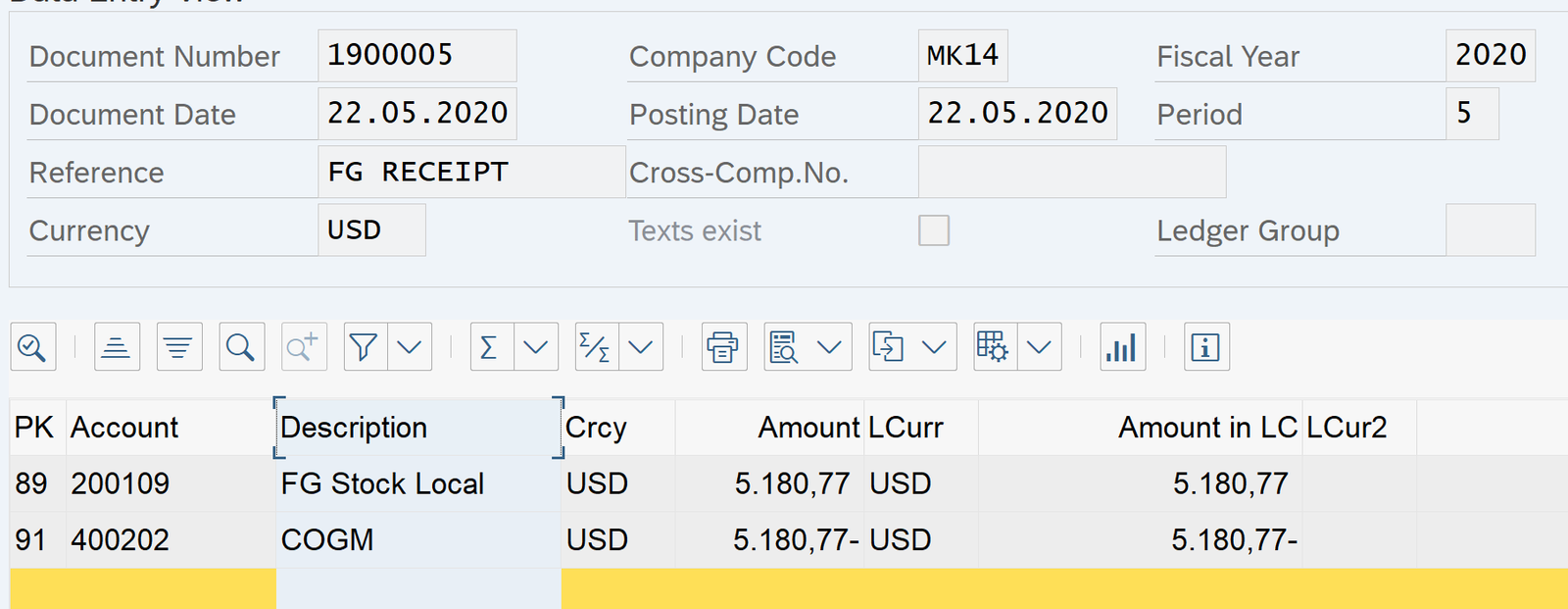Expand the export options dropdown arrow
Screen dimensions: 1568x609
click(x=934, y=347)
